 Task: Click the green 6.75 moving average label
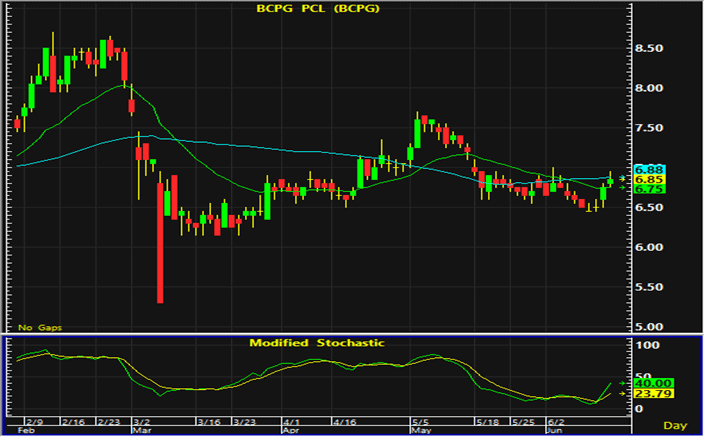pyautogui.click(x=649, y=189)
